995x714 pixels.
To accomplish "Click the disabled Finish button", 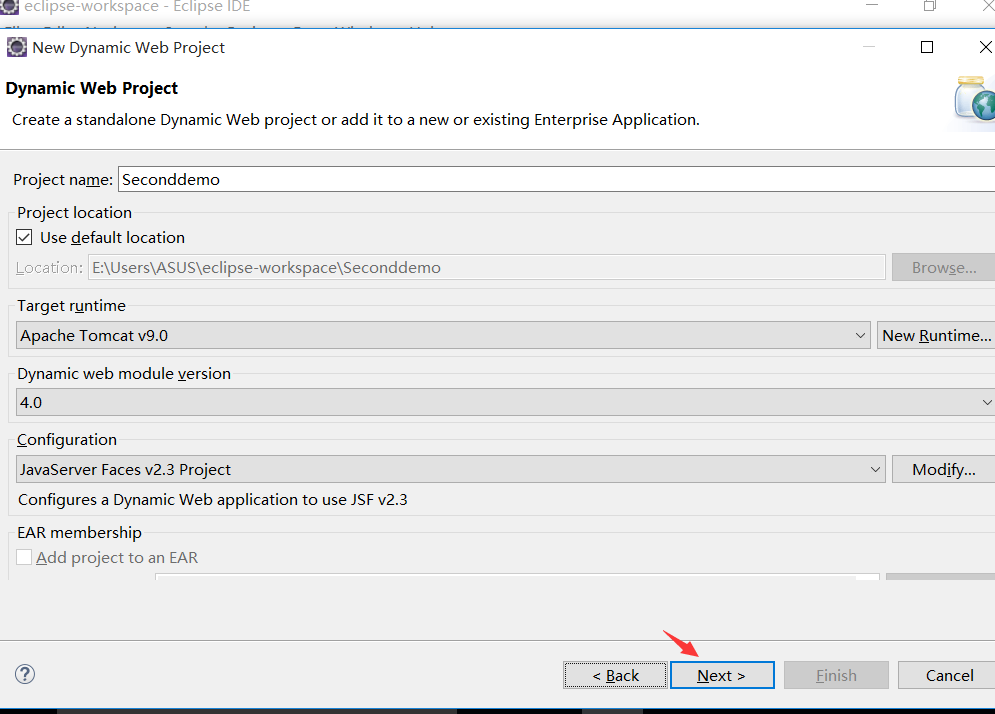I will [x=836, y=675].
